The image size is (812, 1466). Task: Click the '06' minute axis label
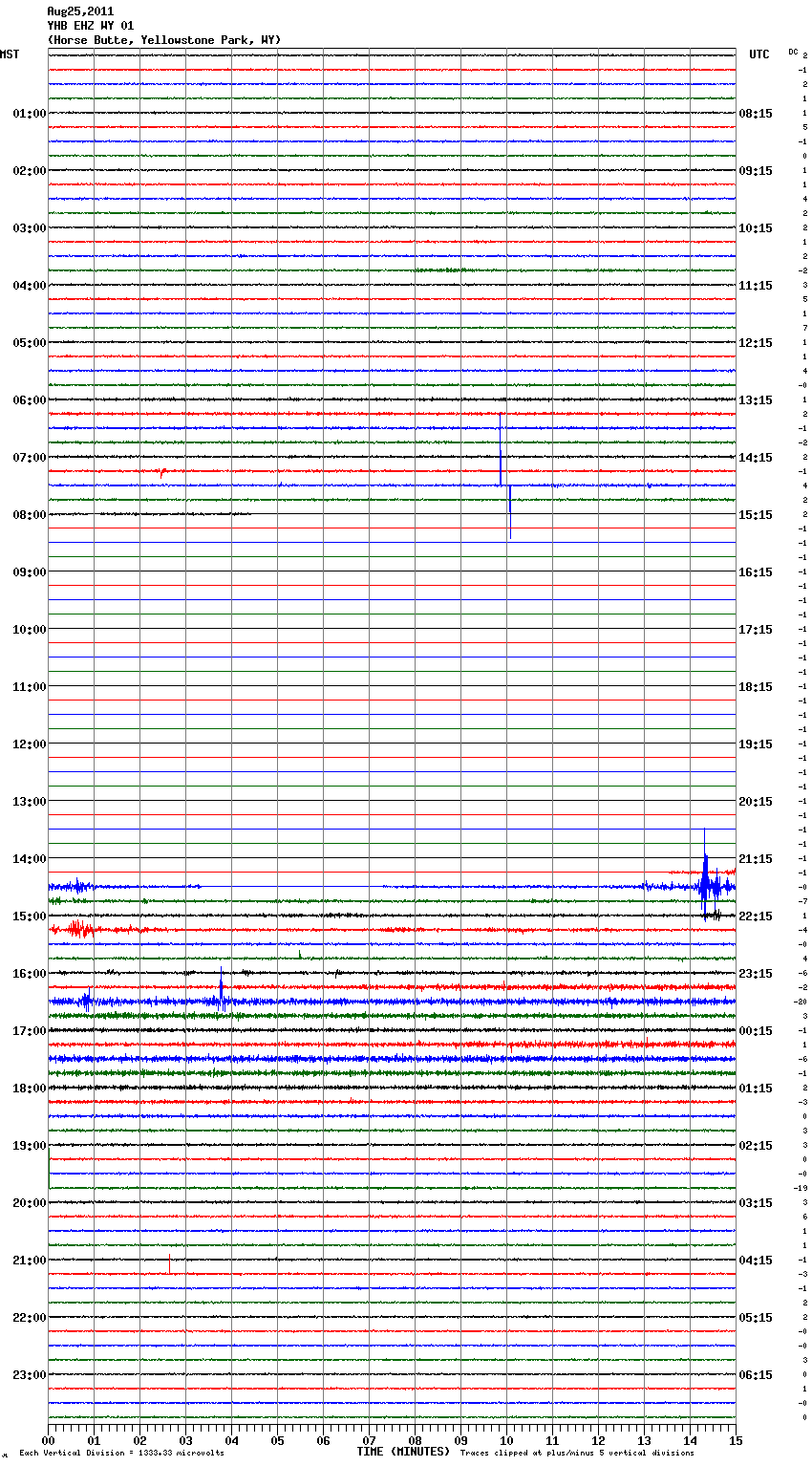(323, 1440)
